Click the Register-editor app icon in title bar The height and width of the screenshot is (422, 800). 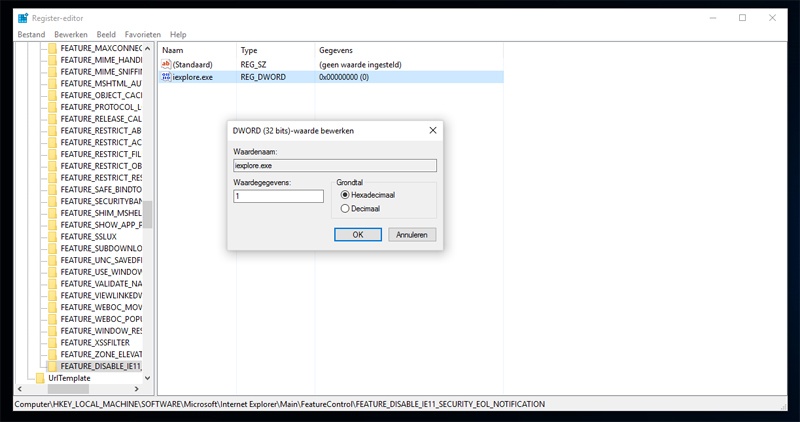point(22,18)
